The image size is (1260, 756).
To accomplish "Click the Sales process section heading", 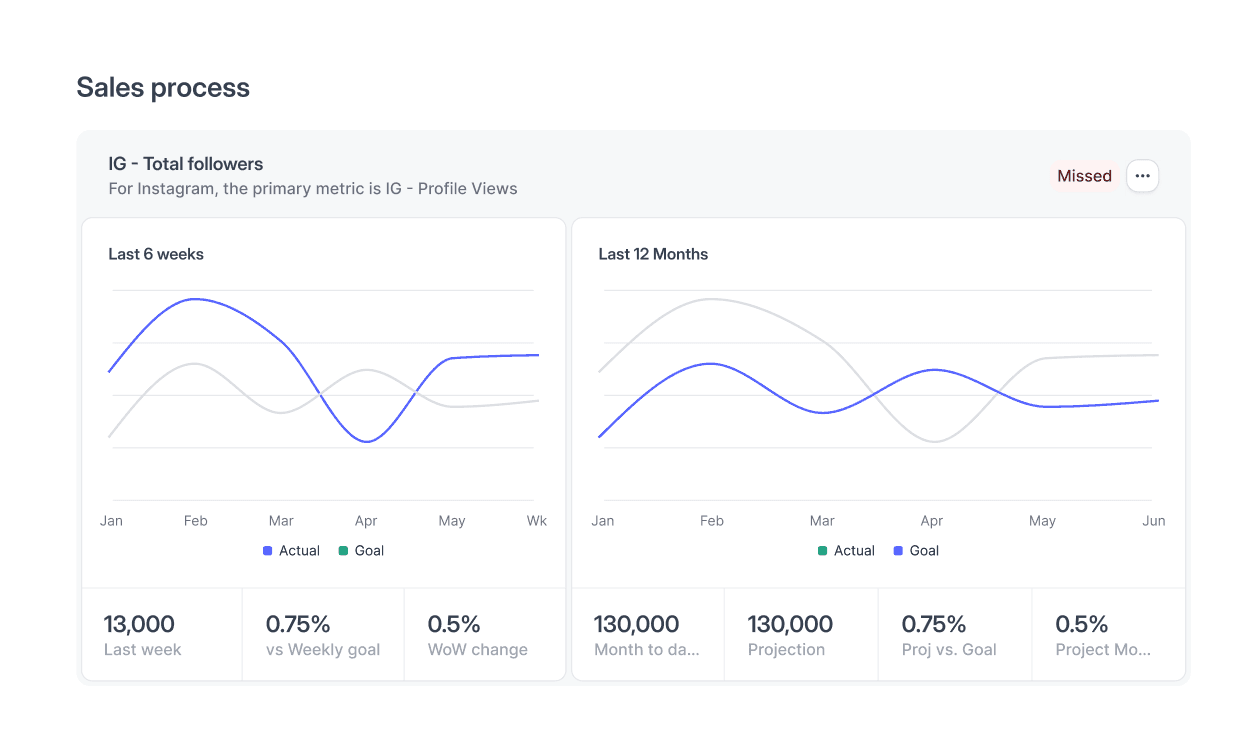I will click(163, 88).
